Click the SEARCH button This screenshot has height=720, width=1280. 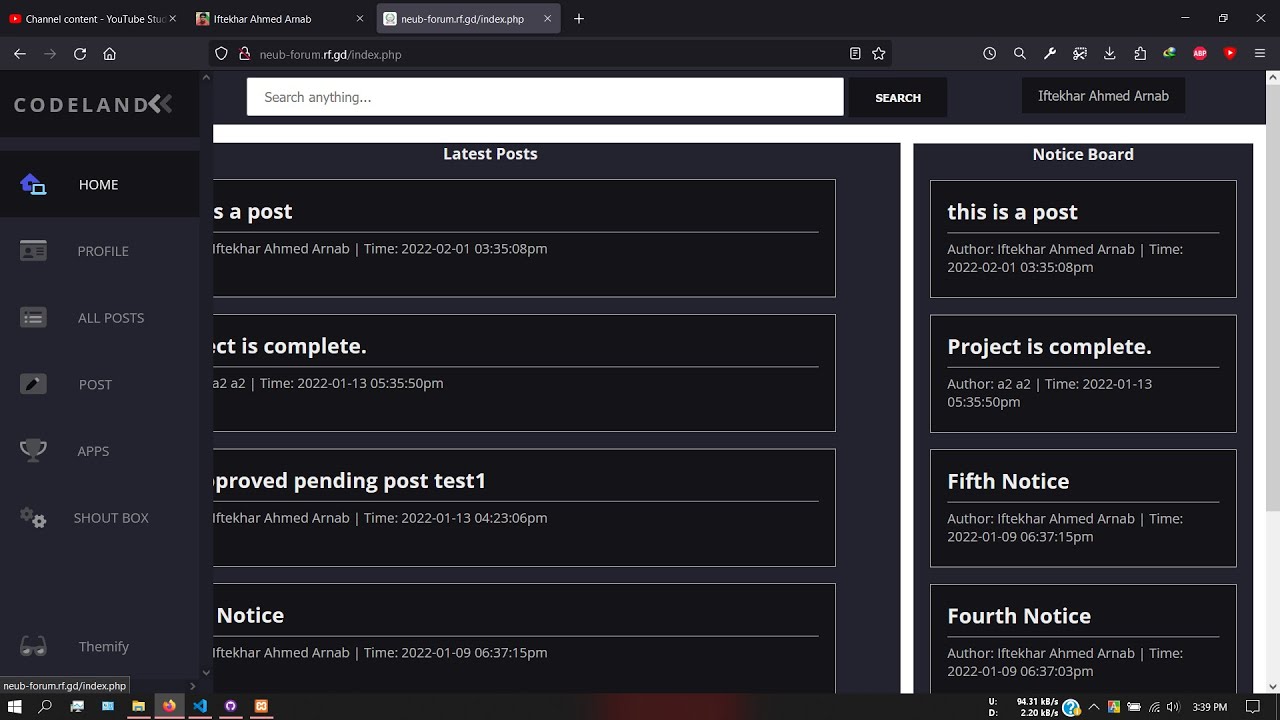pyautogui.click(x=898, y=97)
